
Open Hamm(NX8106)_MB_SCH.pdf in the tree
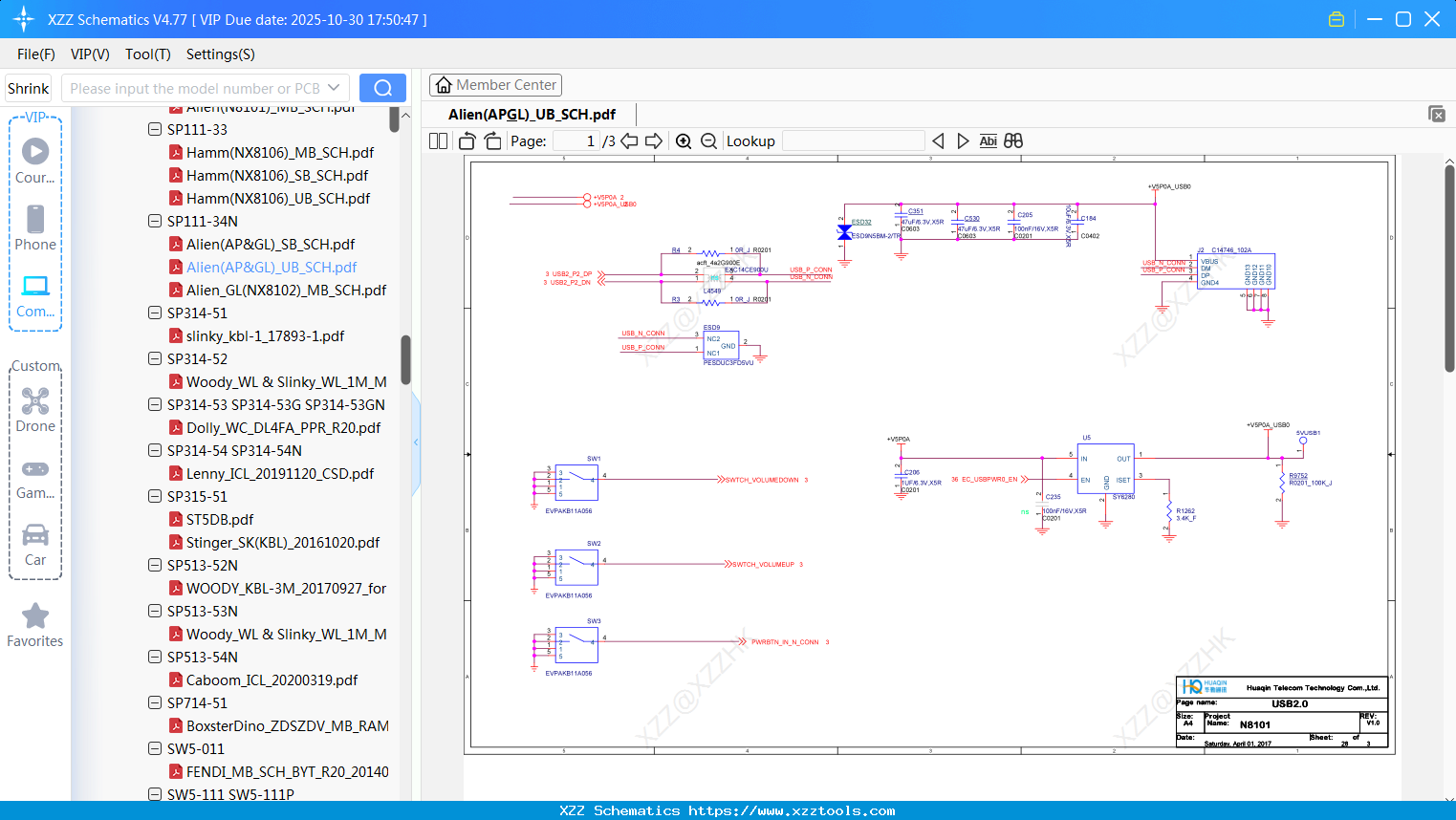pos(279,153)
